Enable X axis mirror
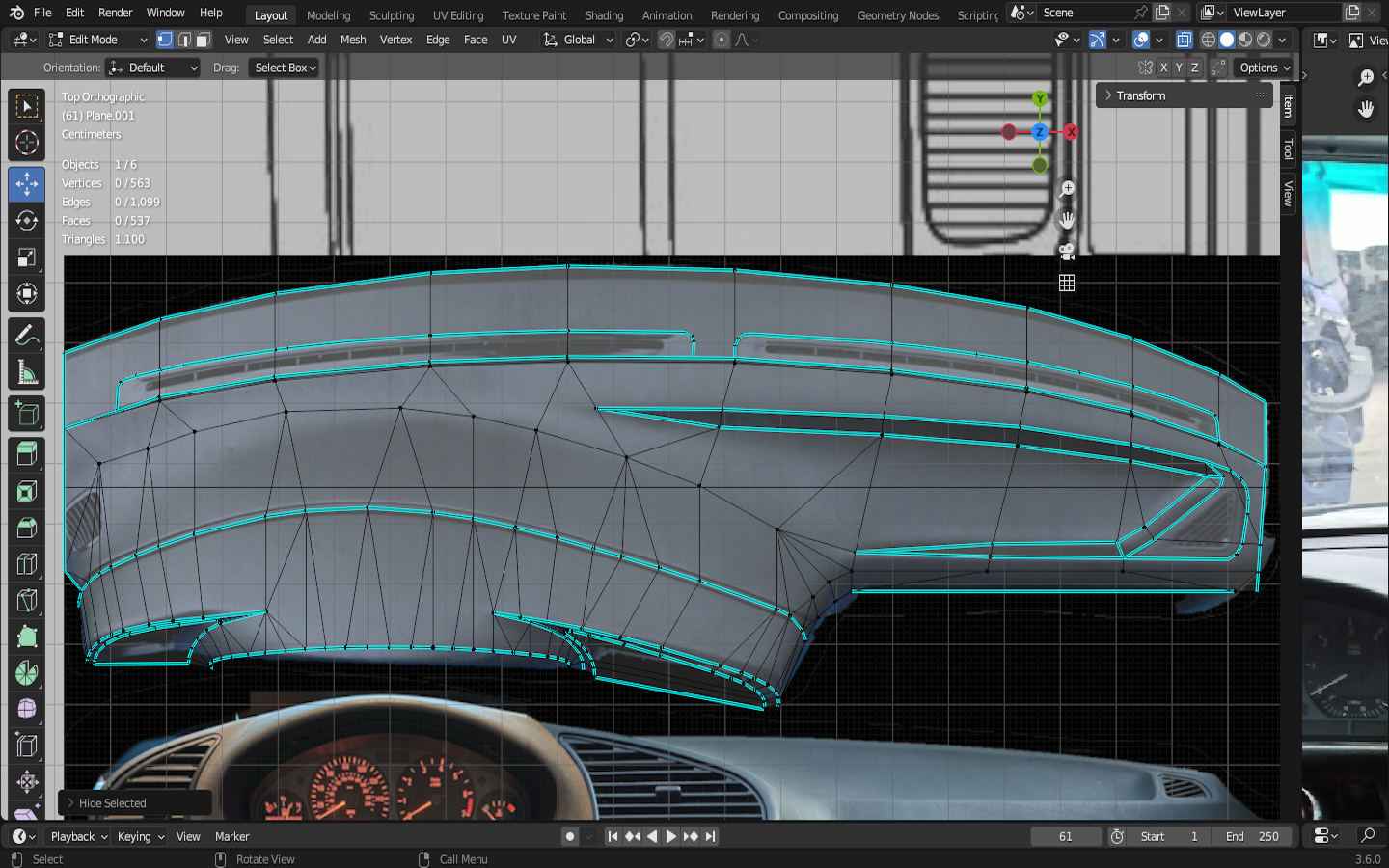This screenshot has height=868, width=1389. (x=1164, y=68)
